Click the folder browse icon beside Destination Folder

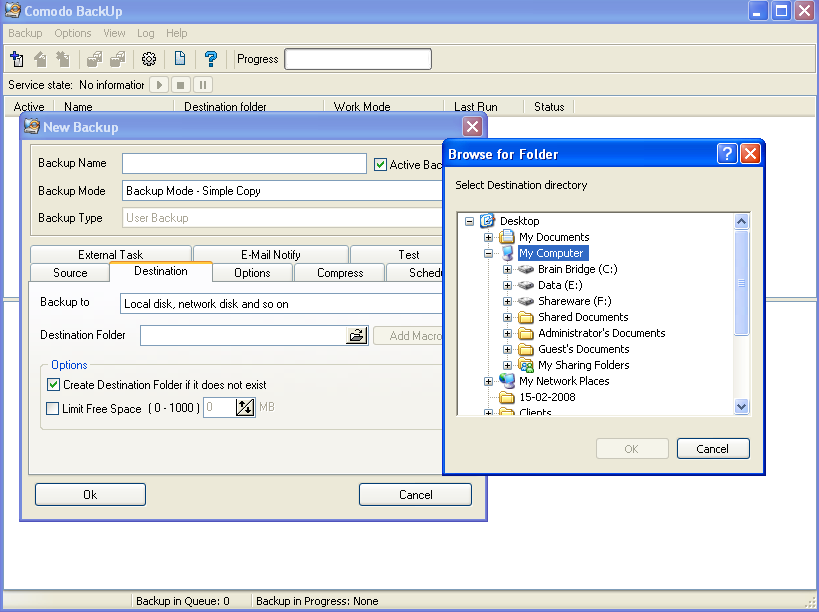pyautogui.click(x=357, y=336)
